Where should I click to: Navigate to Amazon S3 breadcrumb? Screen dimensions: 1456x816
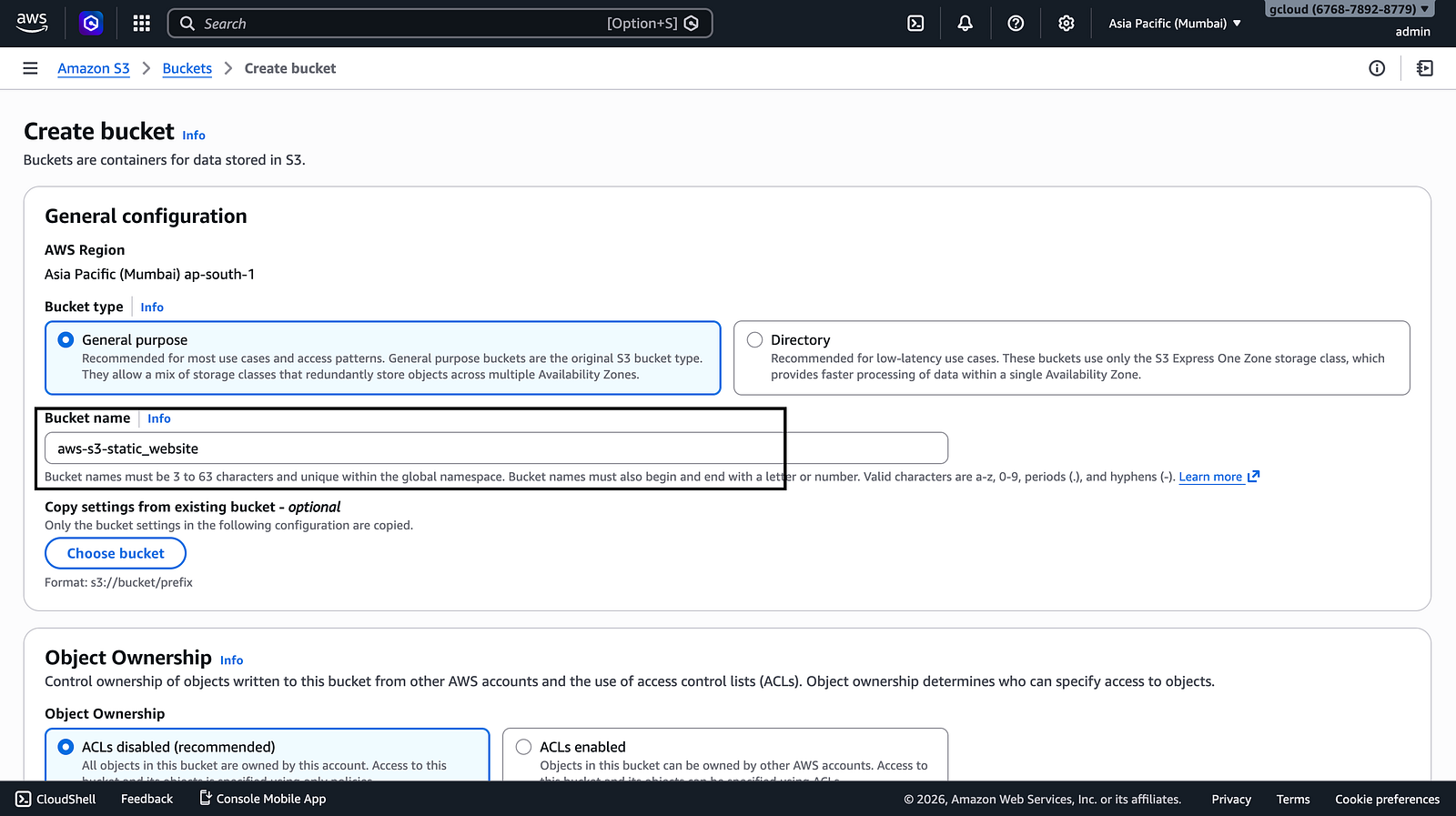click(x=94, y=68)
